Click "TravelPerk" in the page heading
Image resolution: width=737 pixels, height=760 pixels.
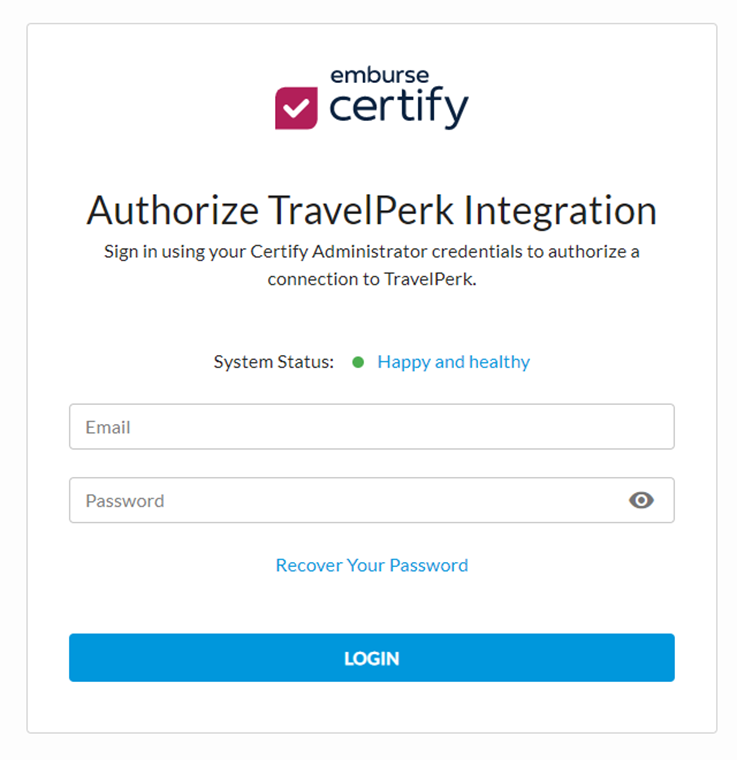tap(360, 211)
